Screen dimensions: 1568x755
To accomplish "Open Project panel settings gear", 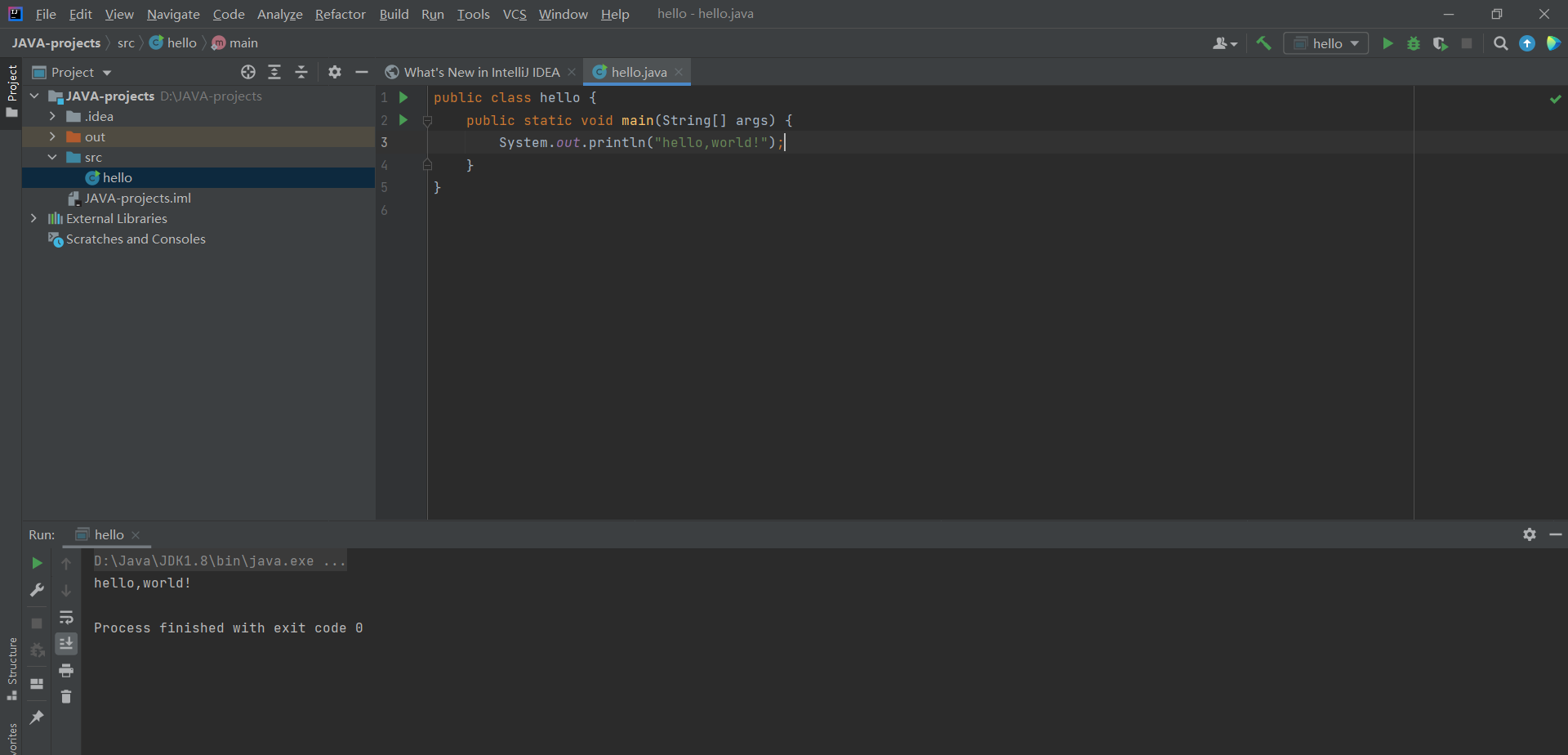I will tap(335, 72).
